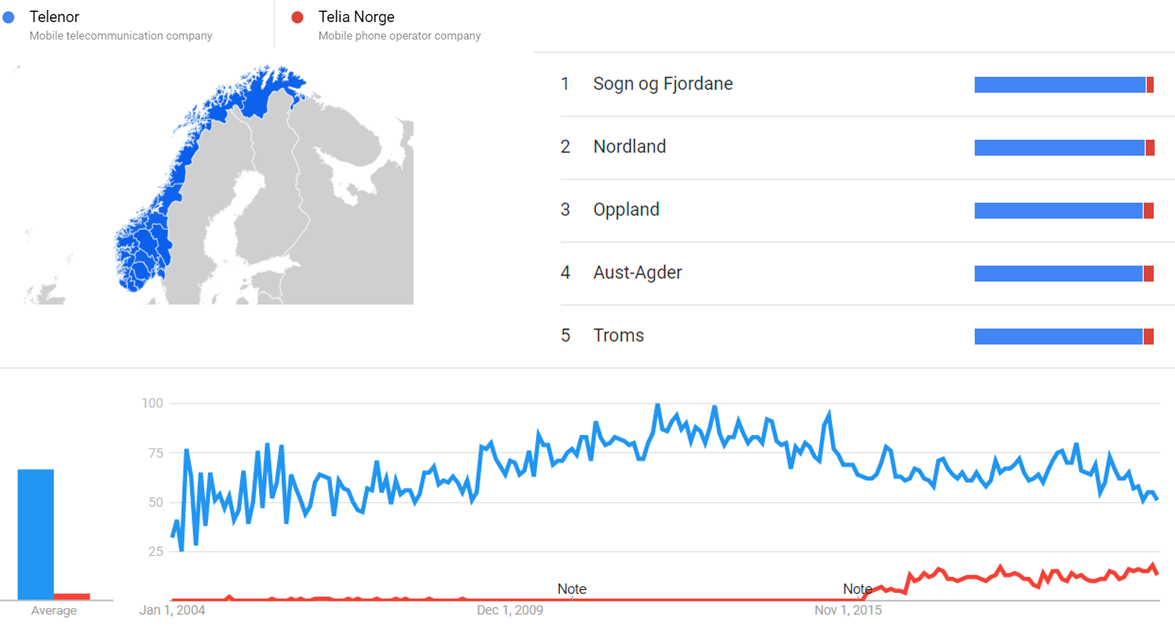Click the Jan 1, 2004 axis label

pyautogui.click(x=172, y=610)
